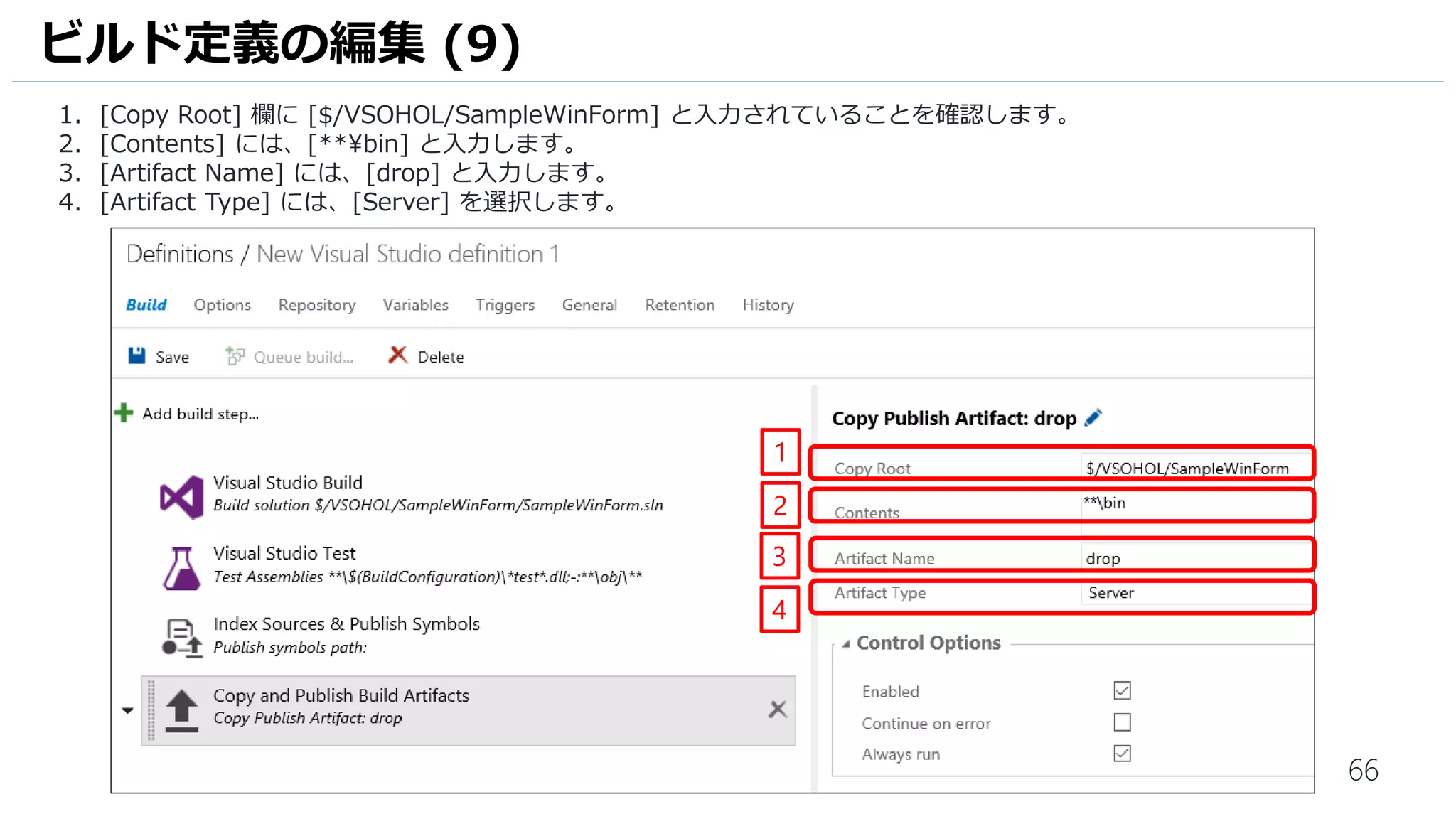The width and height of the screenshot is (1456, 819).
Task: Select the Copy and Publish upload arrow icon
Action: tap(181, 710)
